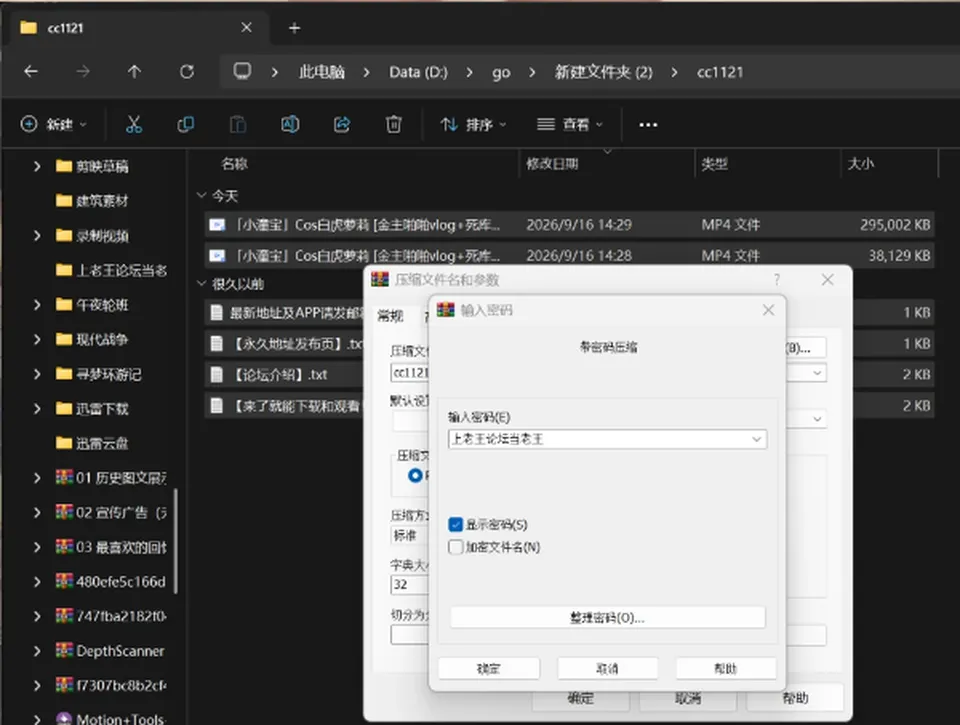This screenshot has width=960, height=725.
Task: Click go in the address breadcrumb
Action: tap(501, 73)
